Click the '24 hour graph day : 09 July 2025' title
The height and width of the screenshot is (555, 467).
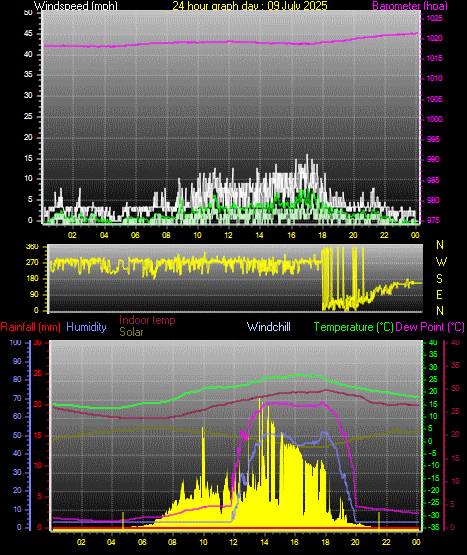pos(250,5)
